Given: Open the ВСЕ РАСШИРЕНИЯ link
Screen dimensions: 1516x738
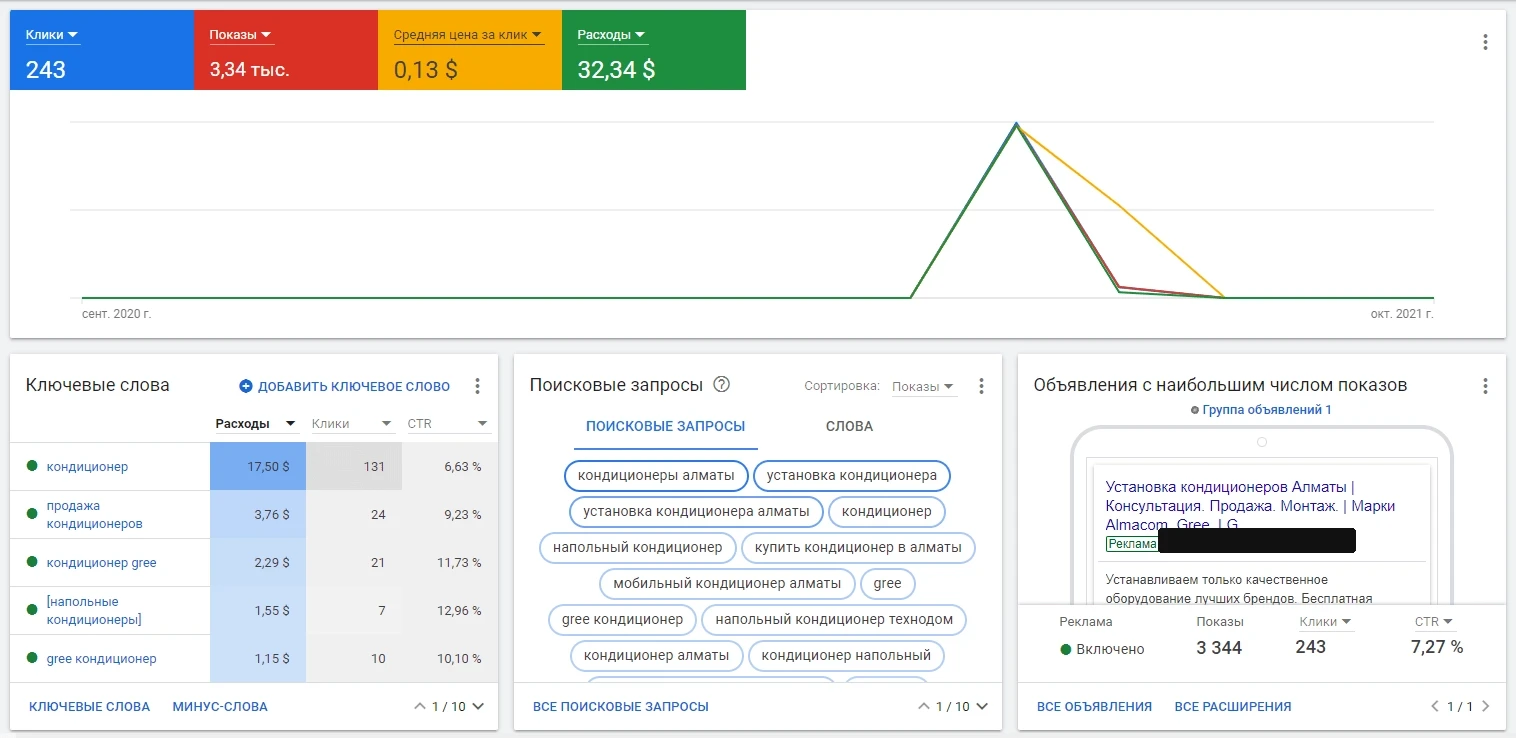Looking at the screenshot, I should (x=1233, y=707).
